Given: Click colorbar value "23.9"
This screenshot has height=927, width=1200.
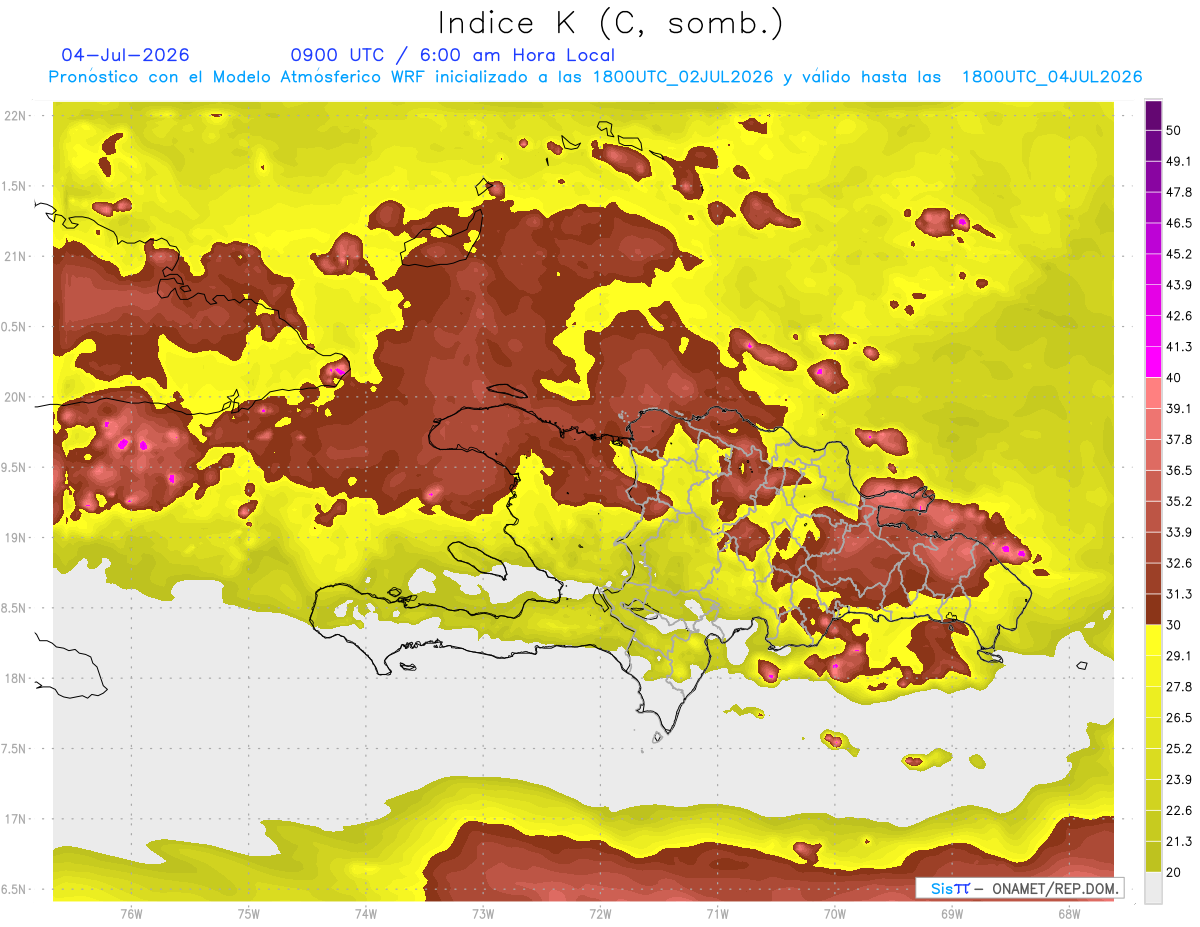Looking at the screenshot, I should pos(1178,779).
